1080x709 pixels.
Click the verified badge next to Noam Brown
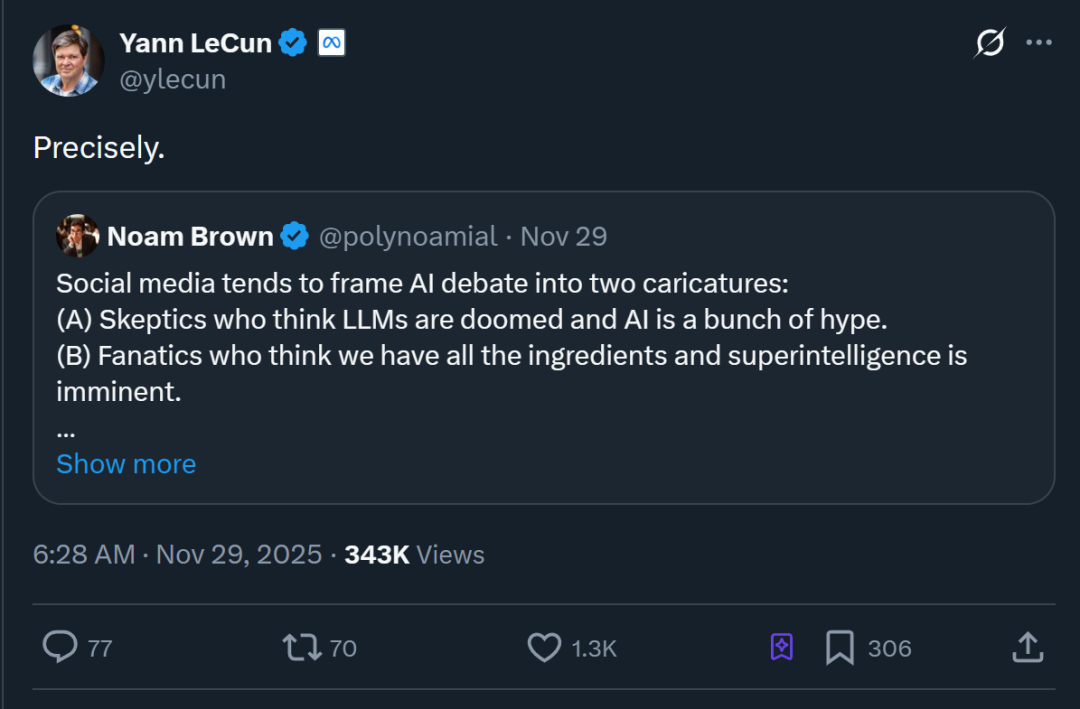tap(294, 236)
